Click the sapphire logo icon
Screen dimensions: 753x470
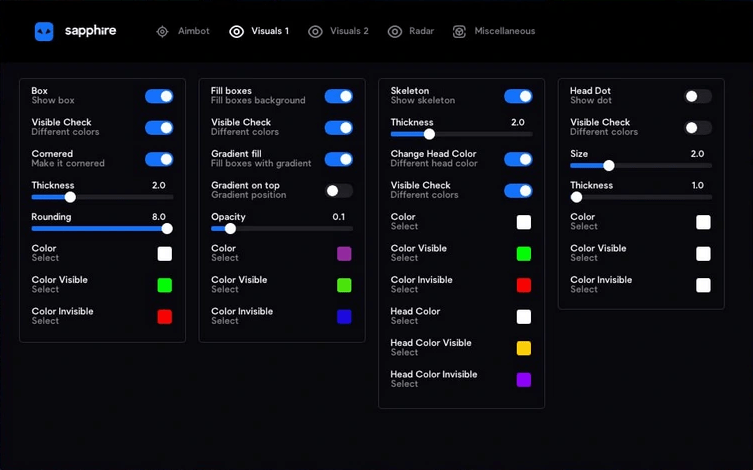pos(44,31)
